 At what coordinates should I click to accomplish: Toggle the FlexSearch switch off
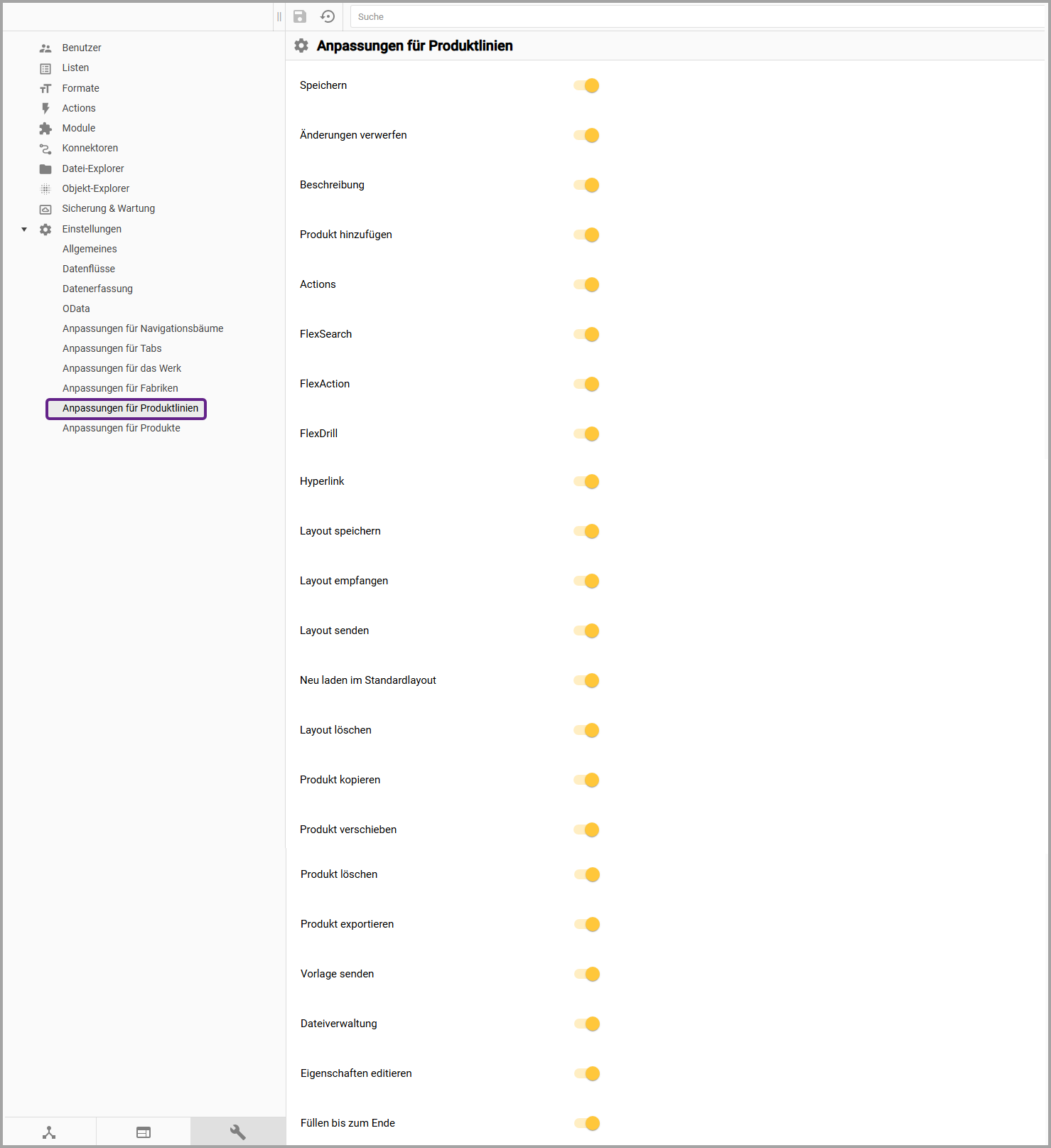tap(587, 335)
